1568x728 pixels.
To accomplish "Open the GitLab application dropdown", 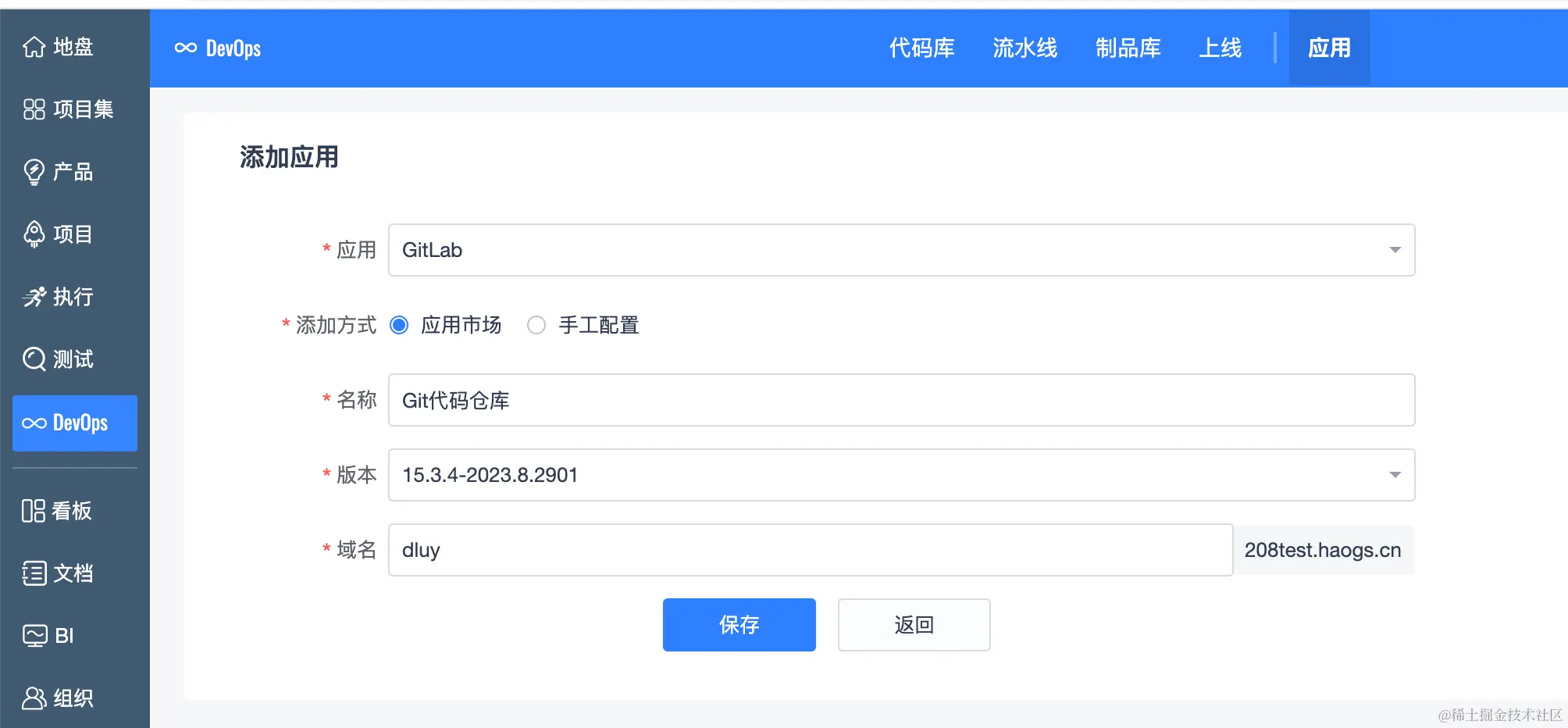I will pos(1395,250).
